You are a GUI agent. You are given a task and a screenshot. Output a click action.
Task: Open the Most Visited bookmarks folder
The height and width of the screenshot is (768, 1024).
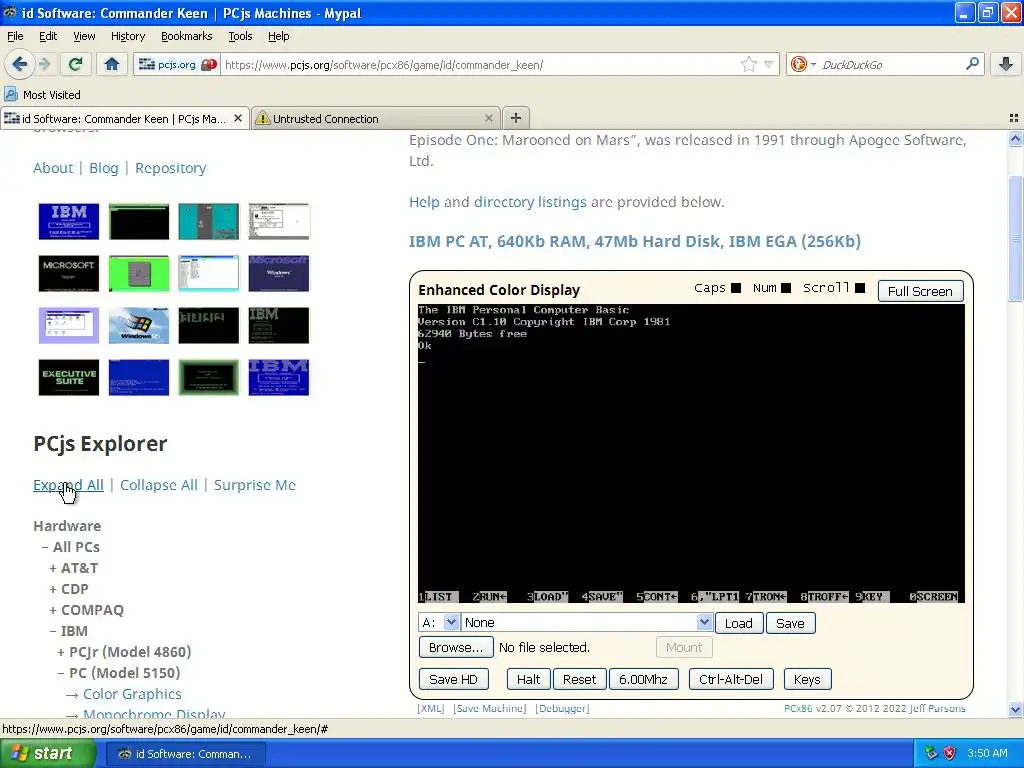43,95
